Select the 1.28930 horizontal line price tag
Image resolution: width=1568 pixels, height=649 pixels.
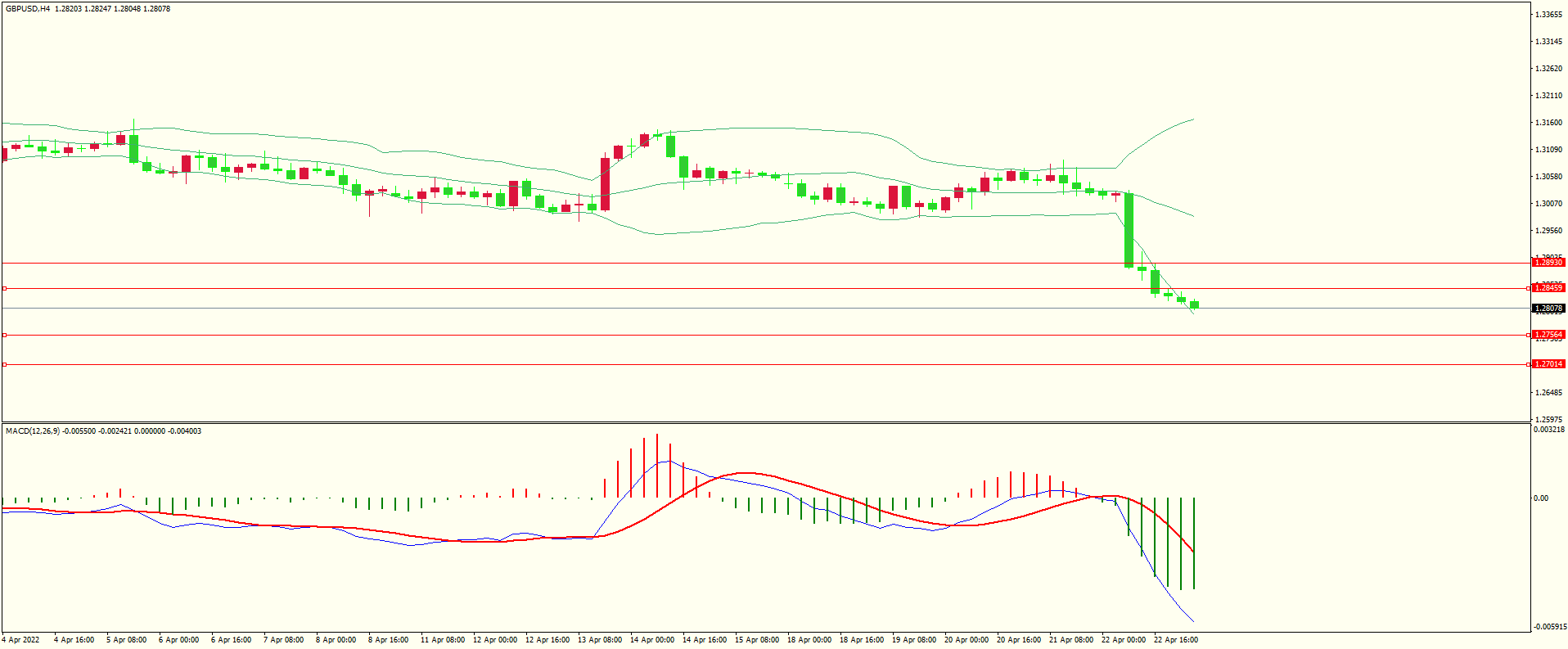point(1548,263)
